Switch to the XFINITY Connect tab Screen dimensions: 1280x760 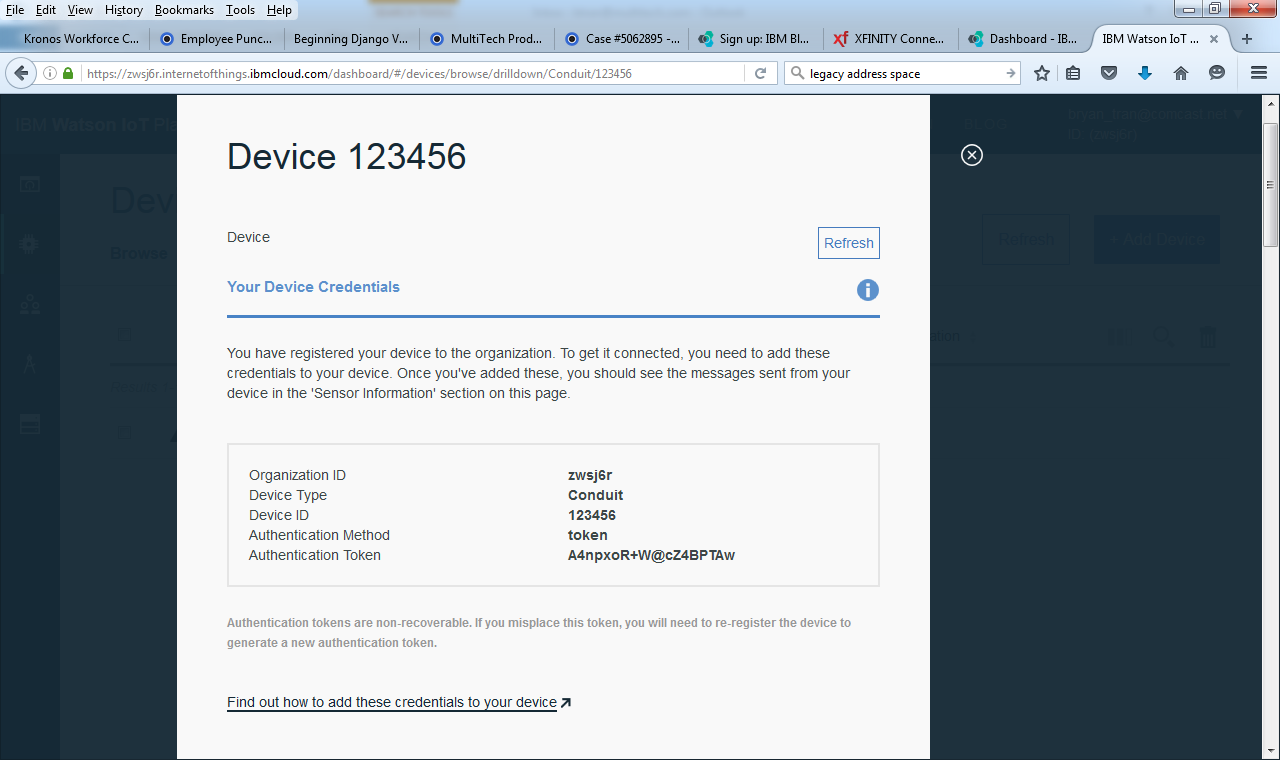click(890, 39)
